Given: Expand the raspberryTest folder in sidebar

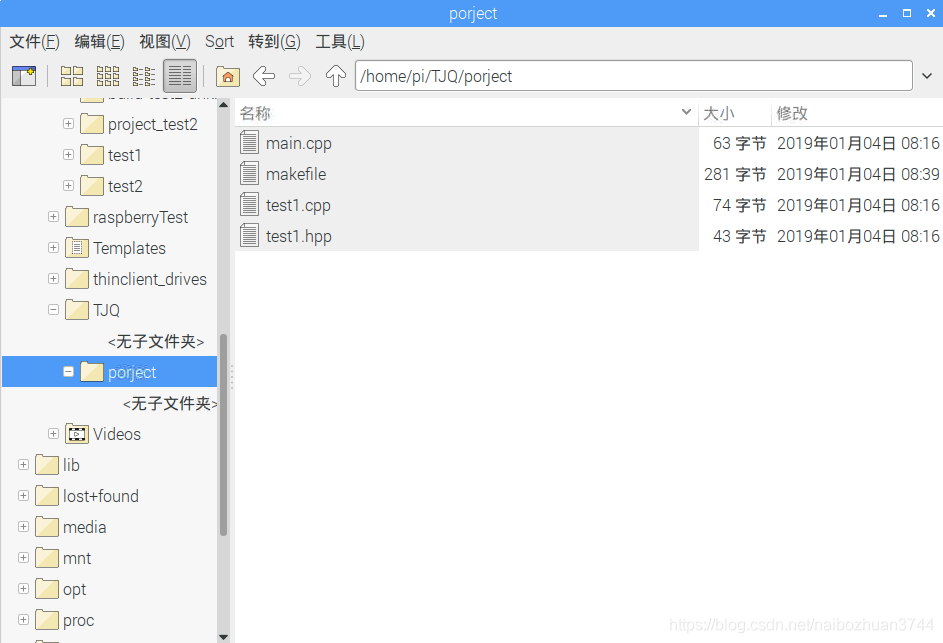Looking at the screenshot, I should pos(52,216).
